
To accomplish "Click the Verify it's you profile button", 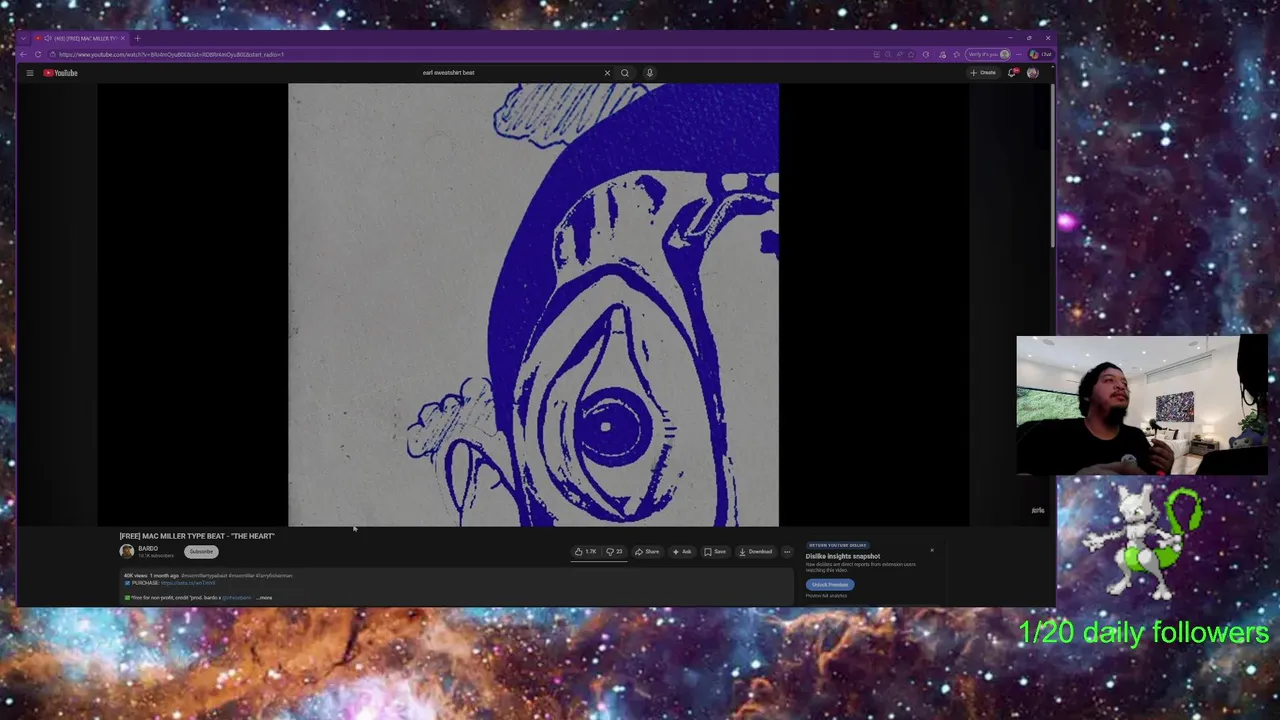I will click(988, 54).
